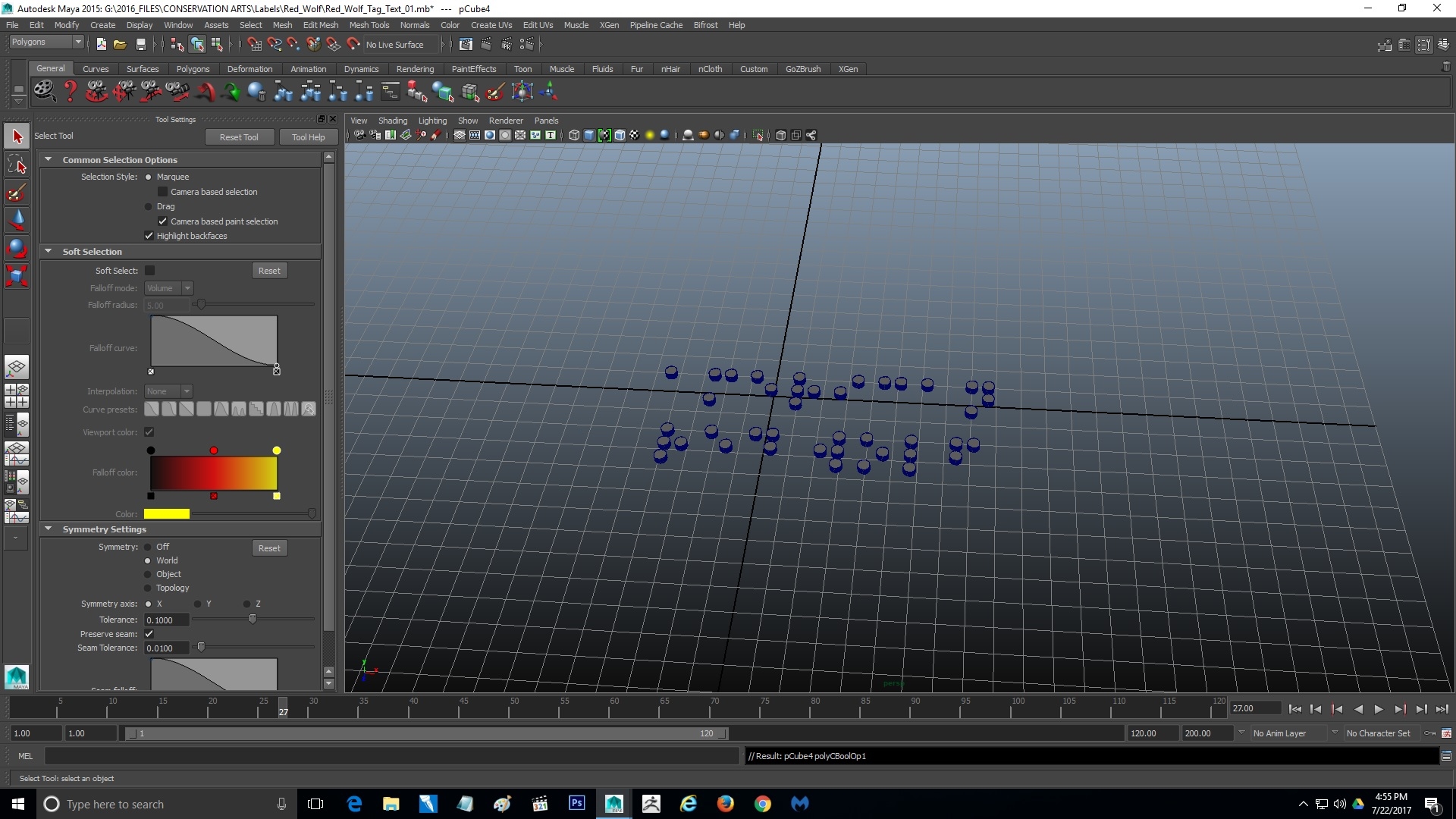
Task: Toggle the grid icon in viewport toolbar
Action: point(460,136)
